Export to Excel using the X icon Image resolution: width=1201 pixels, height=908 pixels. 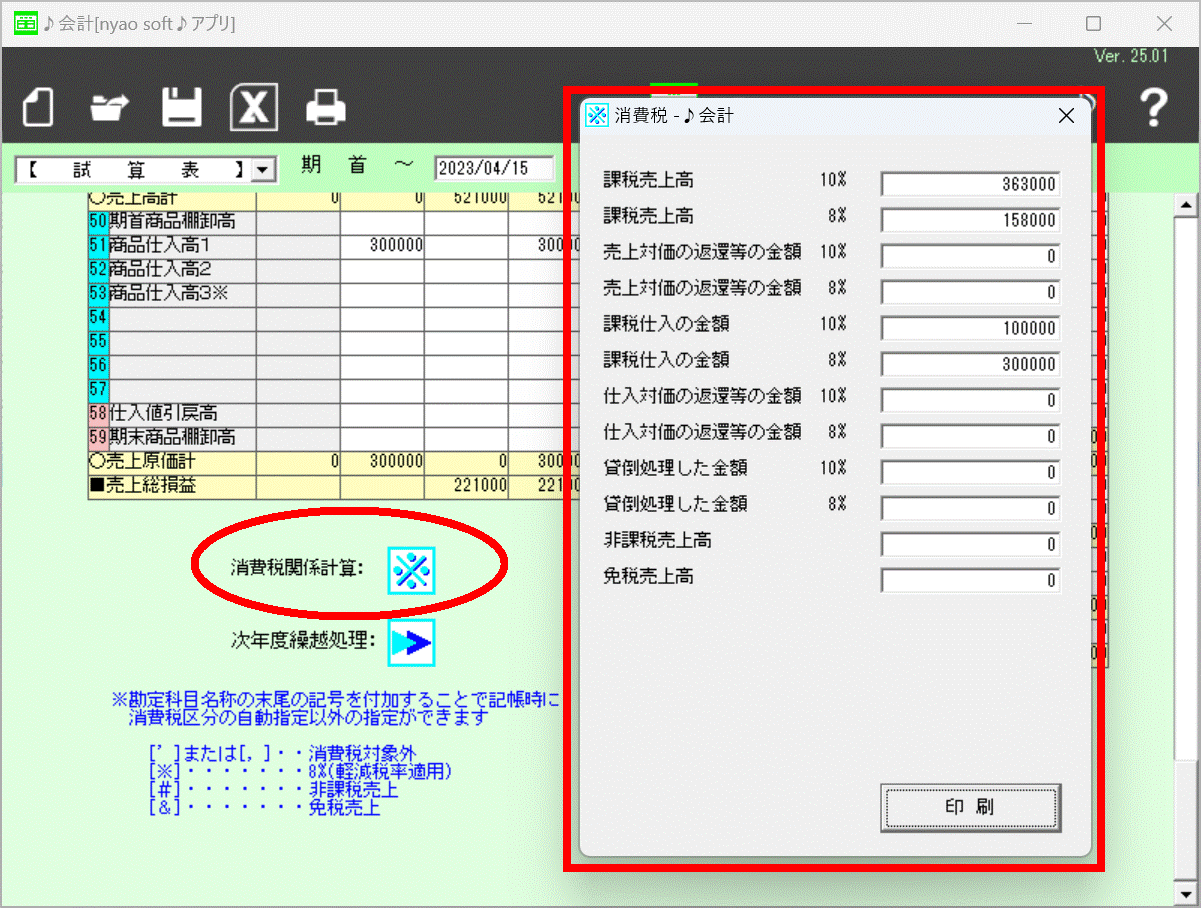[254, 107]
